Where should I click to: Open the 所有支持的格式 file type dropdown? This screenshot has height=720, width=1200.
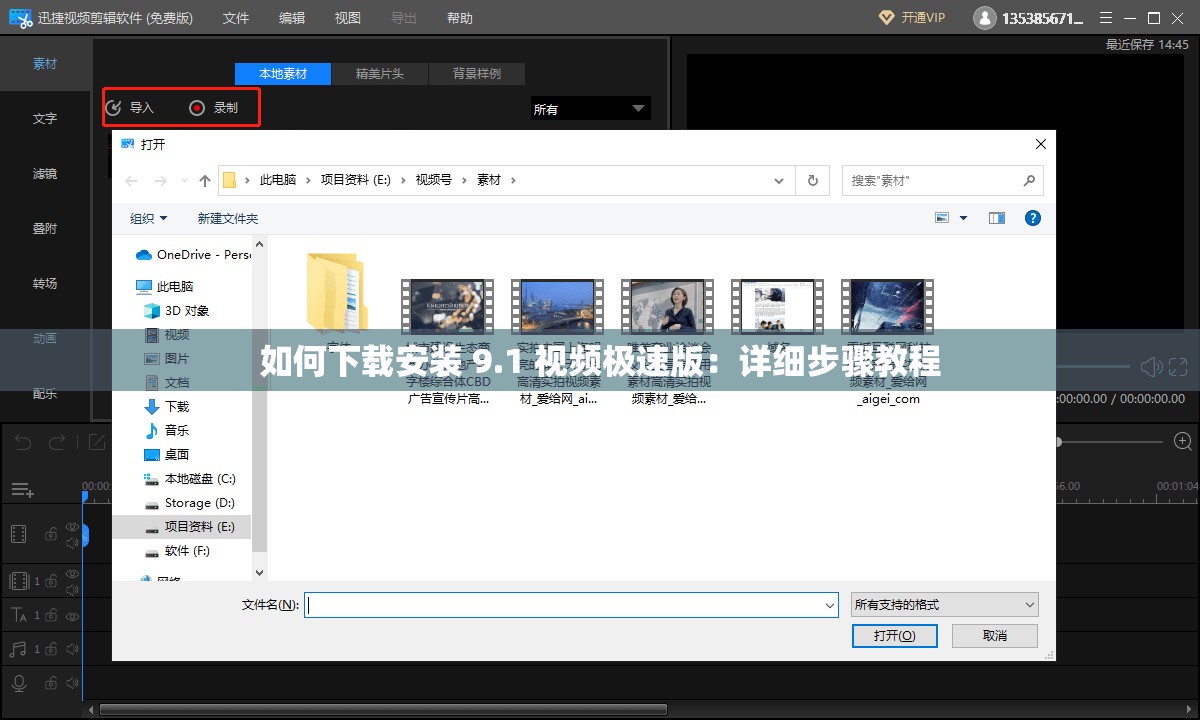[x=944, y=605]
